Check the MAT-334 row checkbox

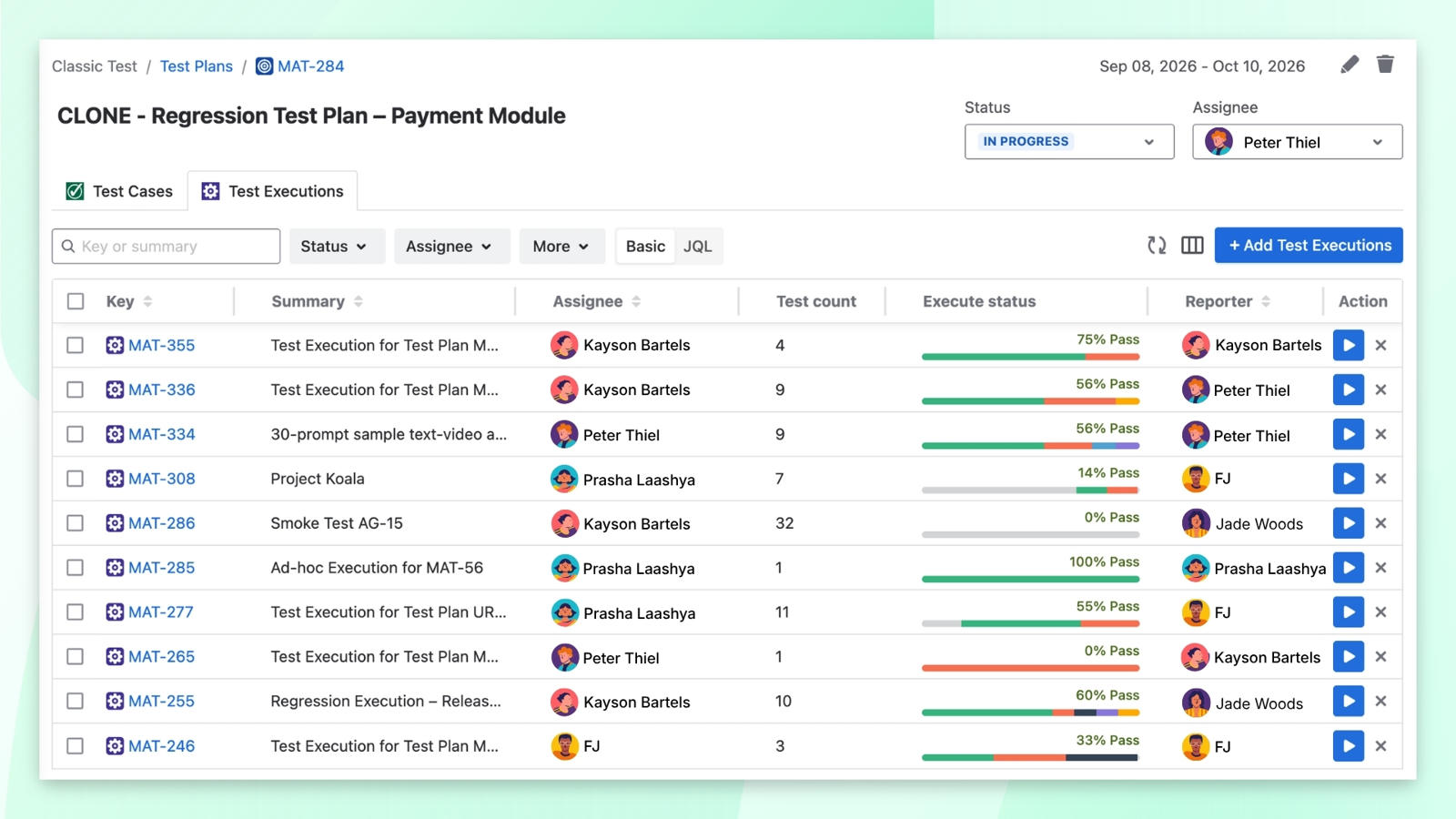76,434
